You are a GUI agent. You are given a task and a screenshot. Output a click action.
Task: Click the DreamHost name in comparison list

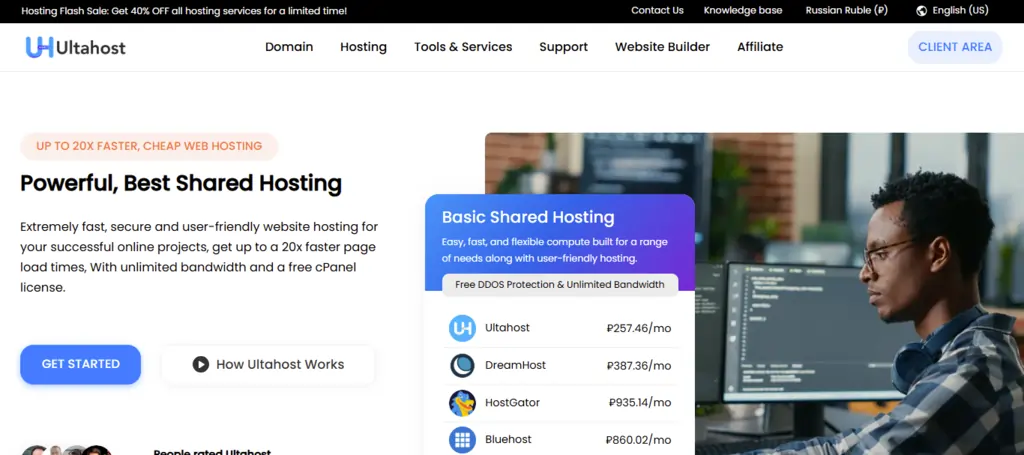pyautogui.click(x=515, y=365)
